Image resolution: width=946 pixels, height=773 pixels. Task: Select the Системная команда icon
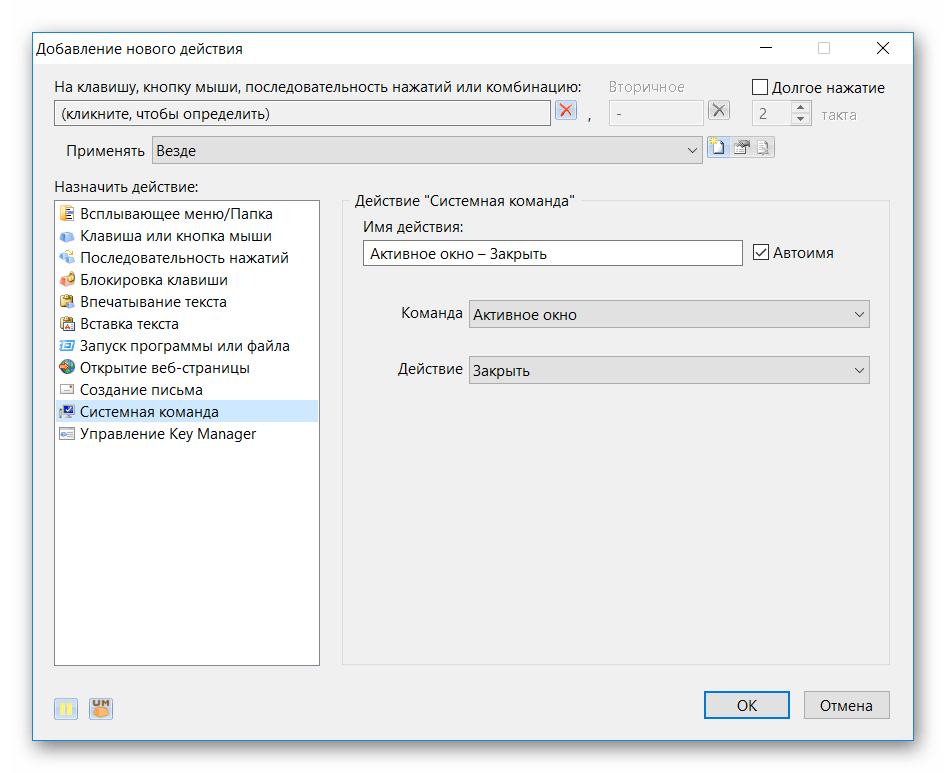tap(67, 412)
